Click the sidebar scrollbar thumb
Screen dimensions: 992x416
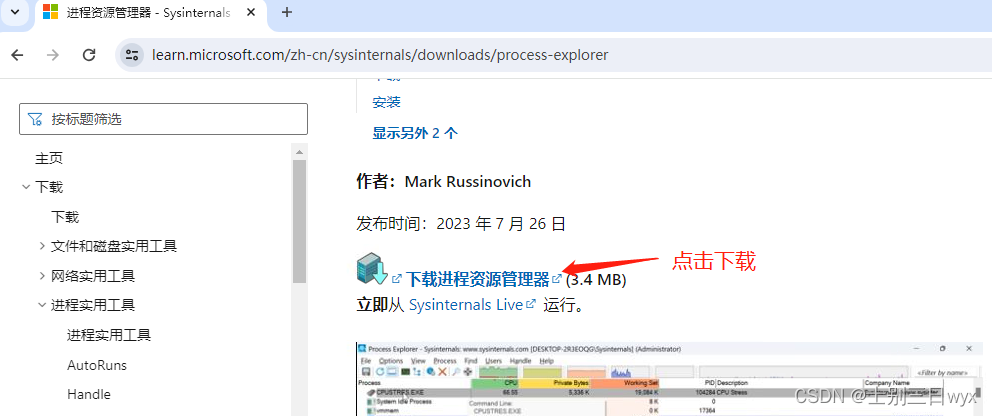[299, 221]
